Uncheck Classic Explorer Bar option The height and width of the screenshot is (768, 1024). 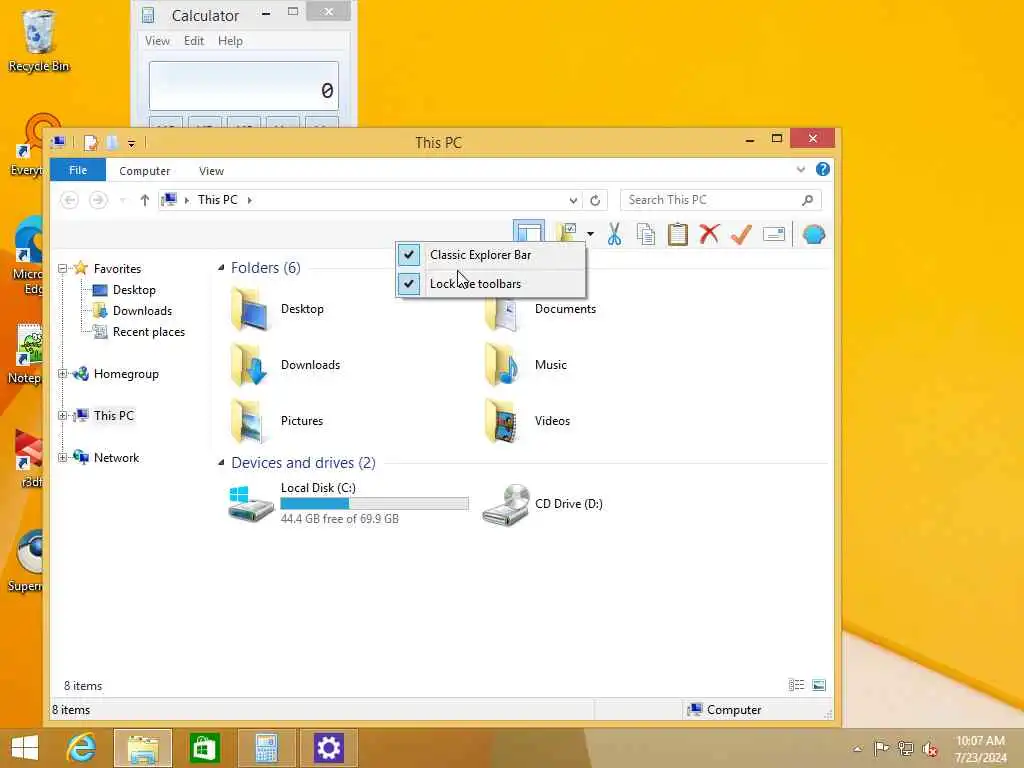coord(490,255)
